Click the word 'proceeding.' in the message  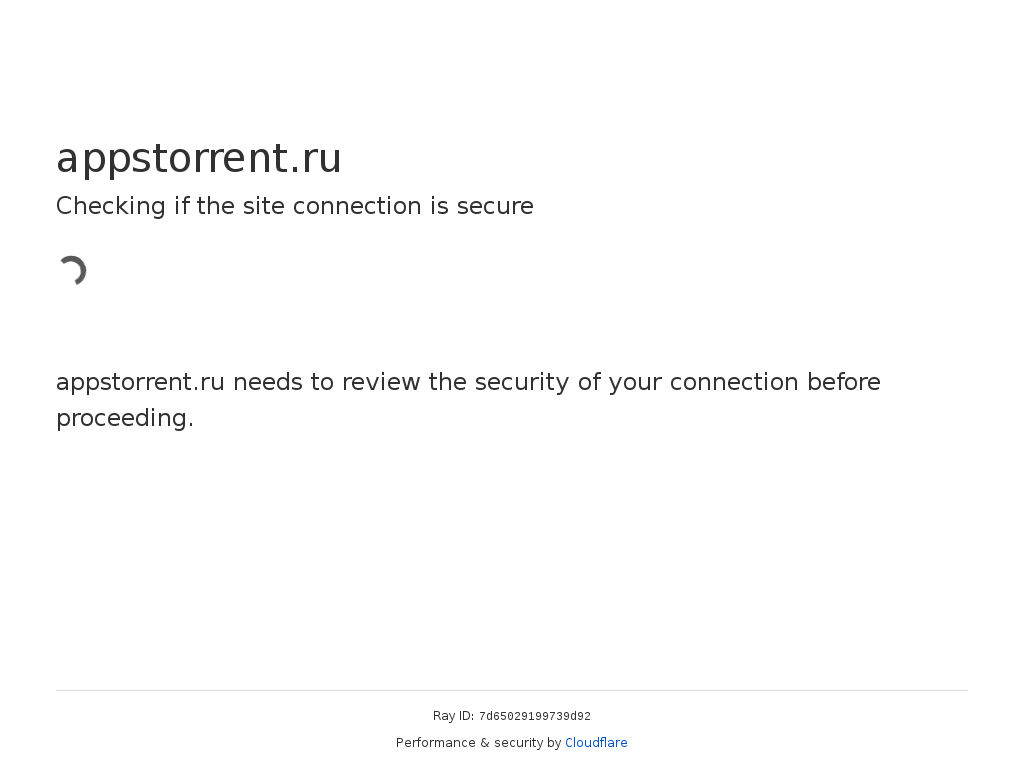pos(125,419)
